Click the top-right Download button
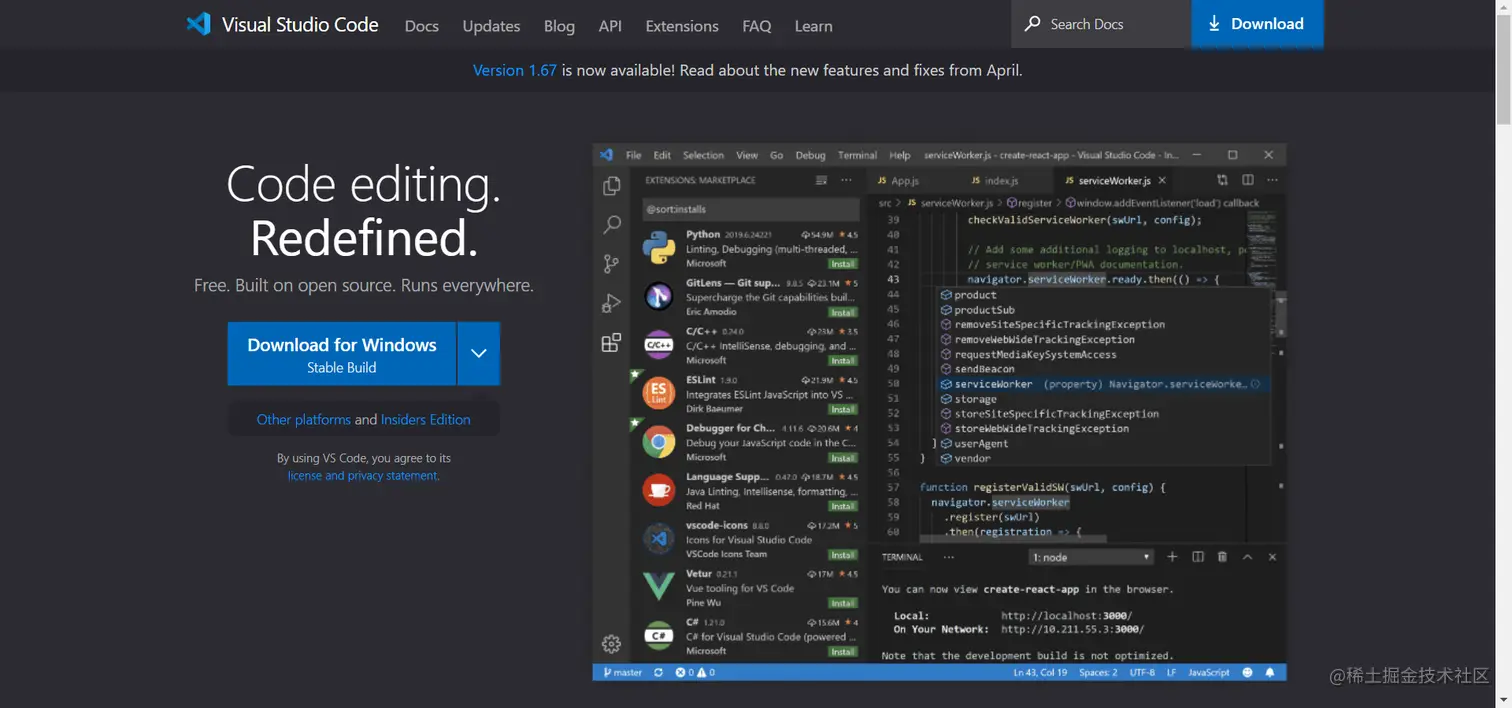Screen dimensions: 1512x708 point(1257,24)
